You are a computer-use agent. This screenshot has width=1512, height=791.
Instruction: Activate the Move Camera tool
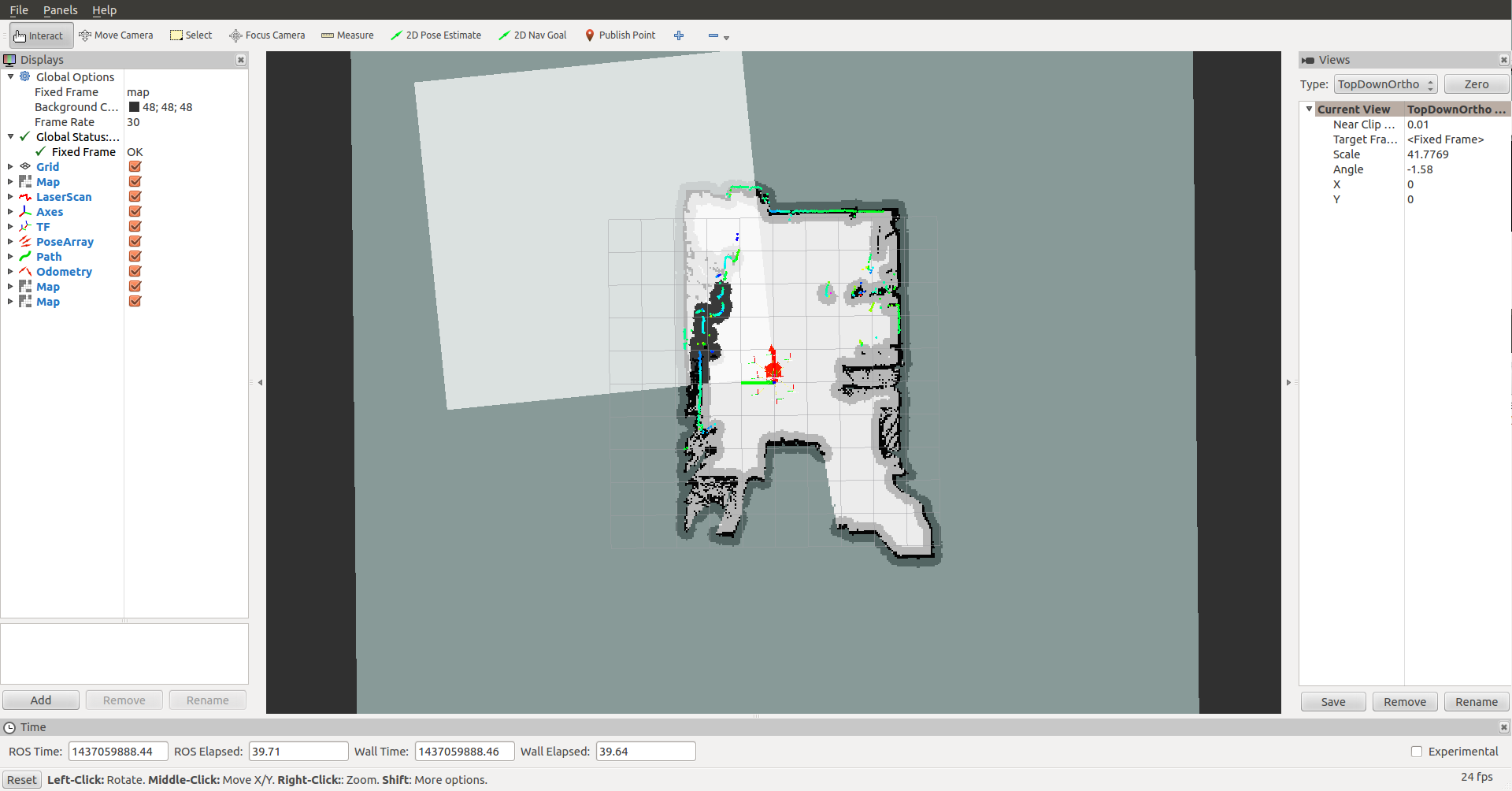click(x=116, y=35)
